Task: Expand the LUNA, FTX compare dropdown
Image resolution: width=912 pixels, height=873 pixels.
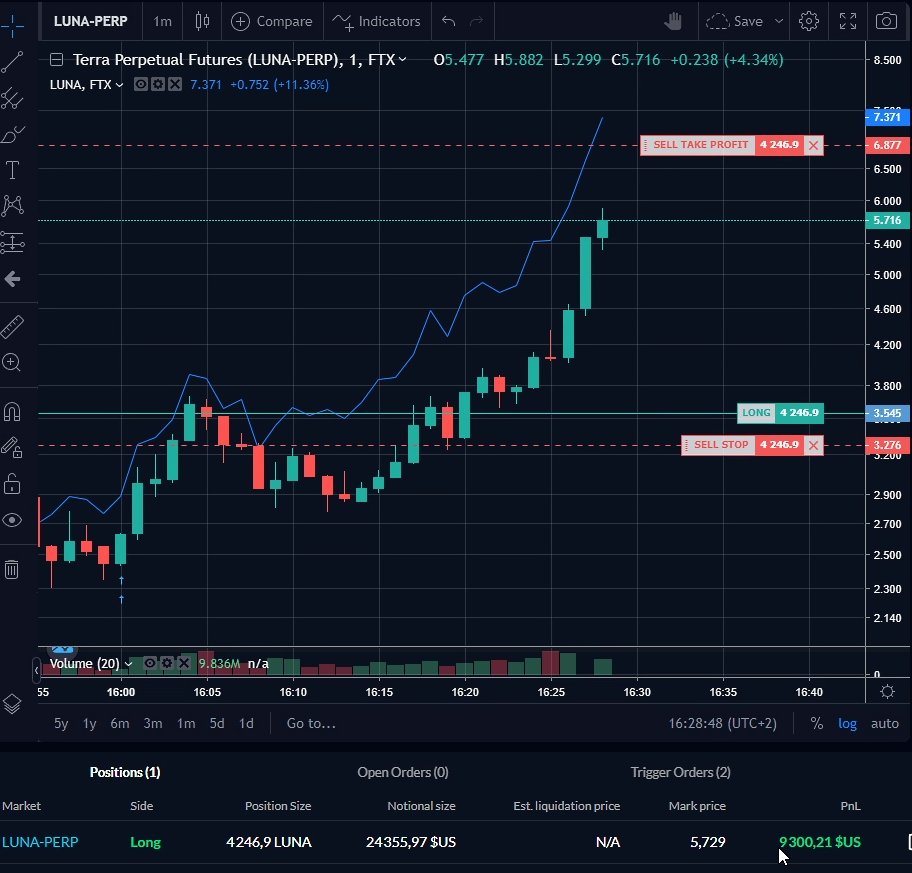Action: 119,85
